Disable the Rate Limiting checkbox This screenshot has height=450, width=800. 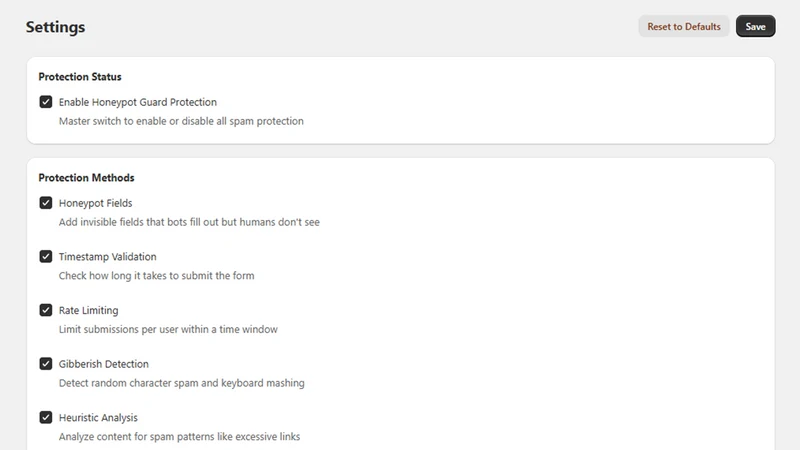click(46, 310)
